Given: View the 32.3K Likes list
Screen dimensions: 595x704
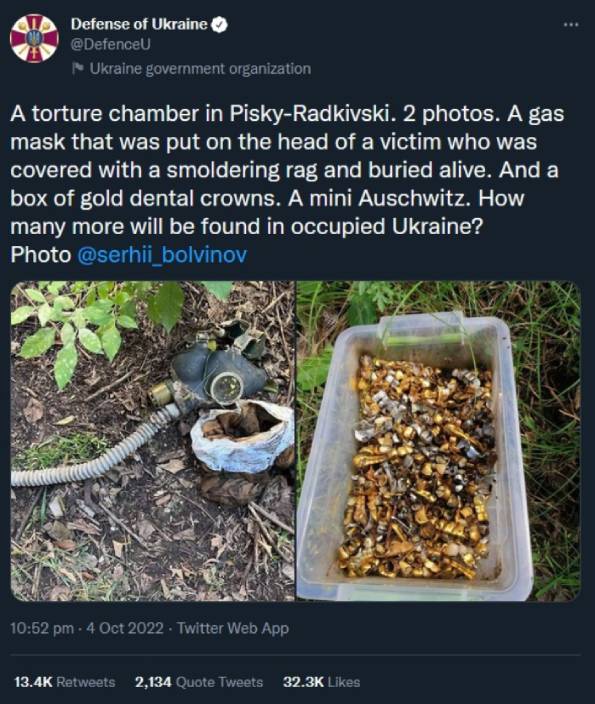Looking at the screenshot, I should (x=322, y=682).
